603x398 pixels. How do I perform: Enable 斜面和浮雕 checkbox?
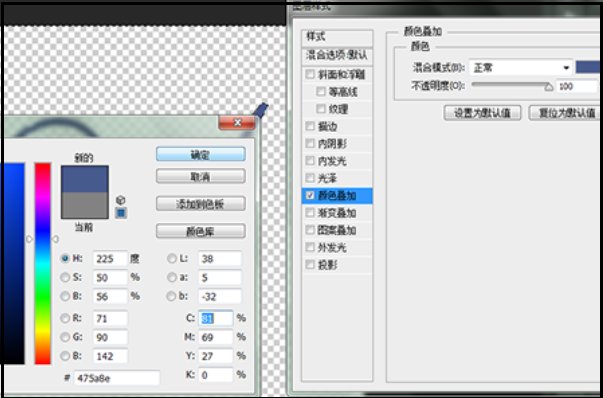310,74
